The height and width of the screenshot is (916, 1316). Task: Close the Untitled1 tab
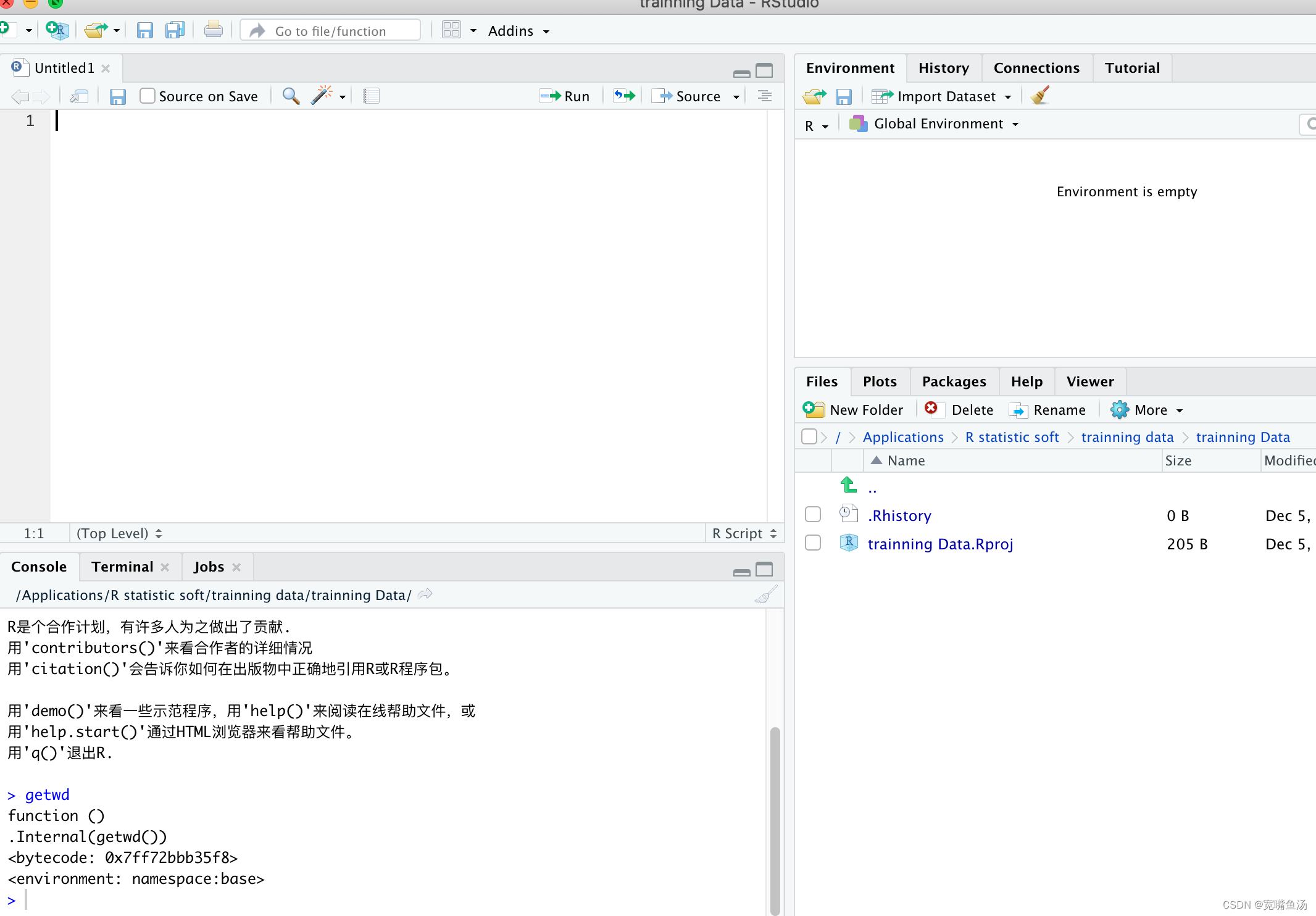tap(106, 68)
